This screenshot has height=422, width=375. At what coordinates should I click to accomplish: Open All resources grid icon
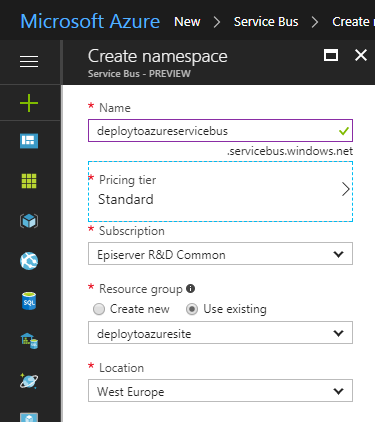coord(29,181)
